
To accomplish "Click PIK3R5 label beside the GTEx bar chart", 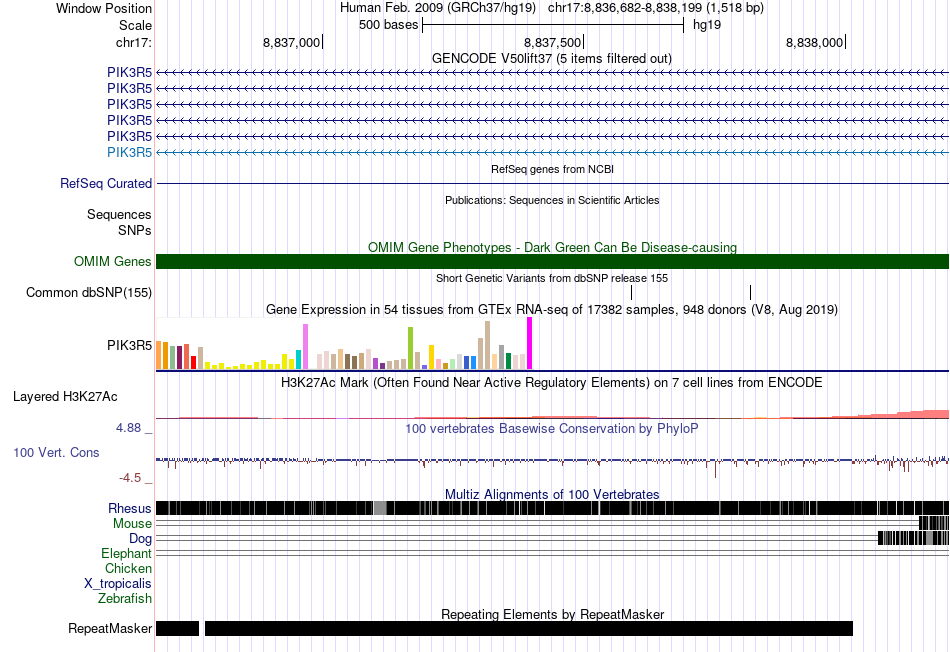I will tap(130, 345).
